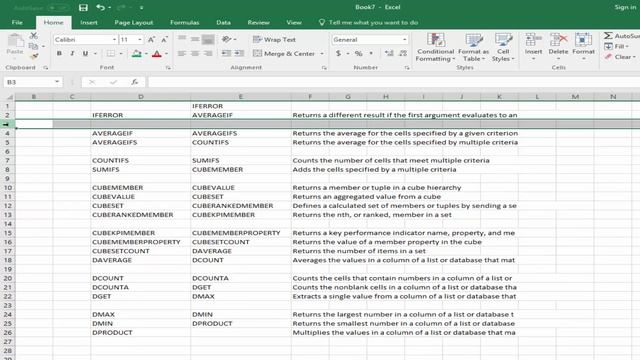The height and width of the screenshot is (360, 640).
Task: Click the Insert Function fx button
Action: pos(134,82)
